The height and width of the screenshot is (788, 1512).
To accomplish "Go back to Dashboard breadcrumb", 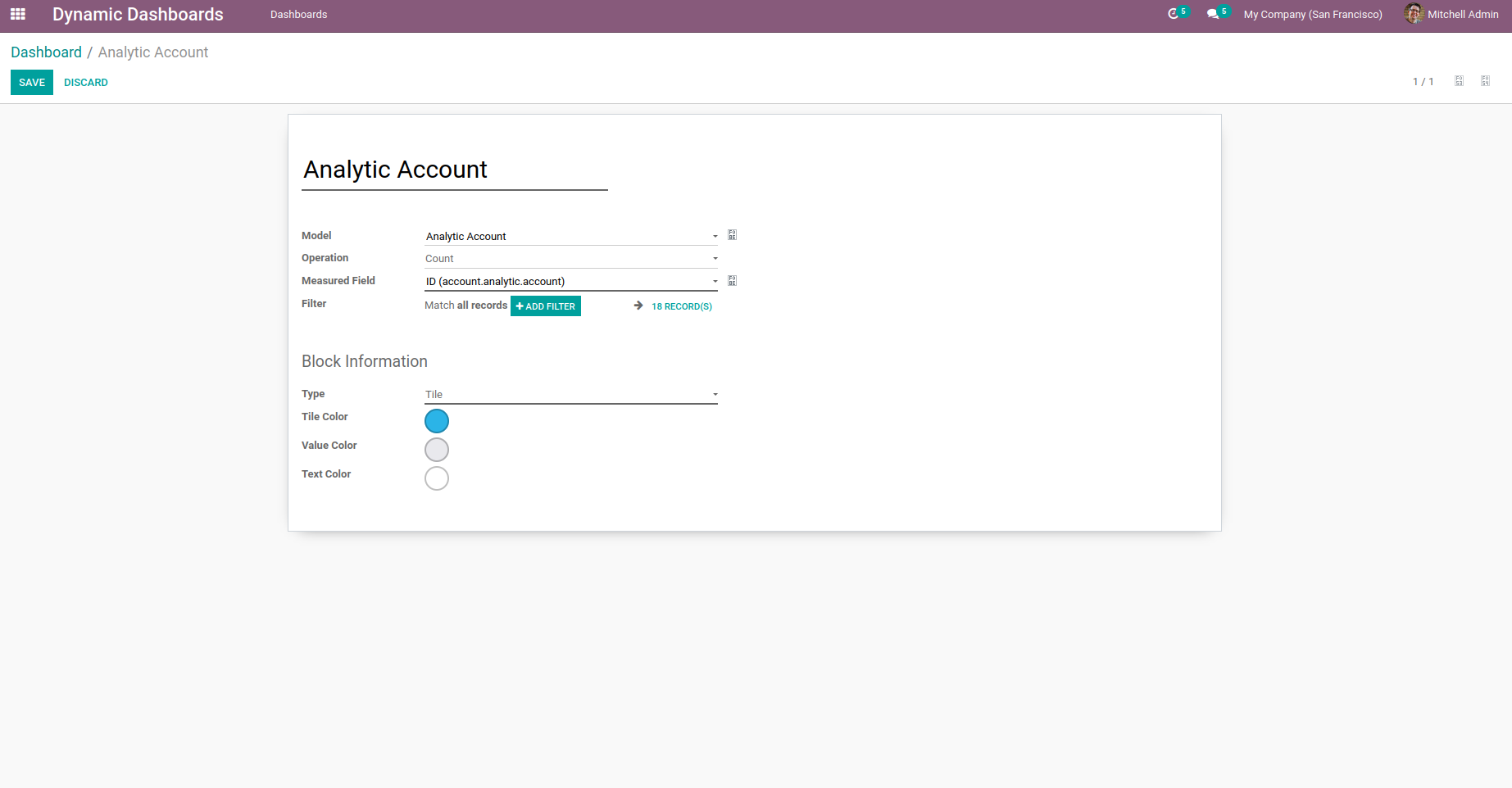I will (46, 52).
